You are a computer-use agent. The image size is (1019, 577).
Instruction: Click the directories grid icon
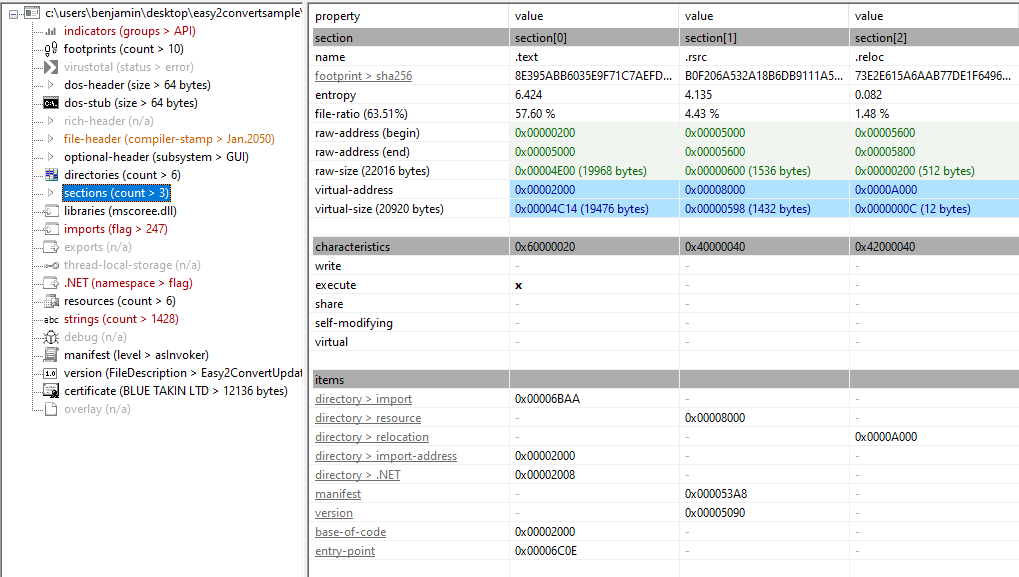click(x=51, y=175)
